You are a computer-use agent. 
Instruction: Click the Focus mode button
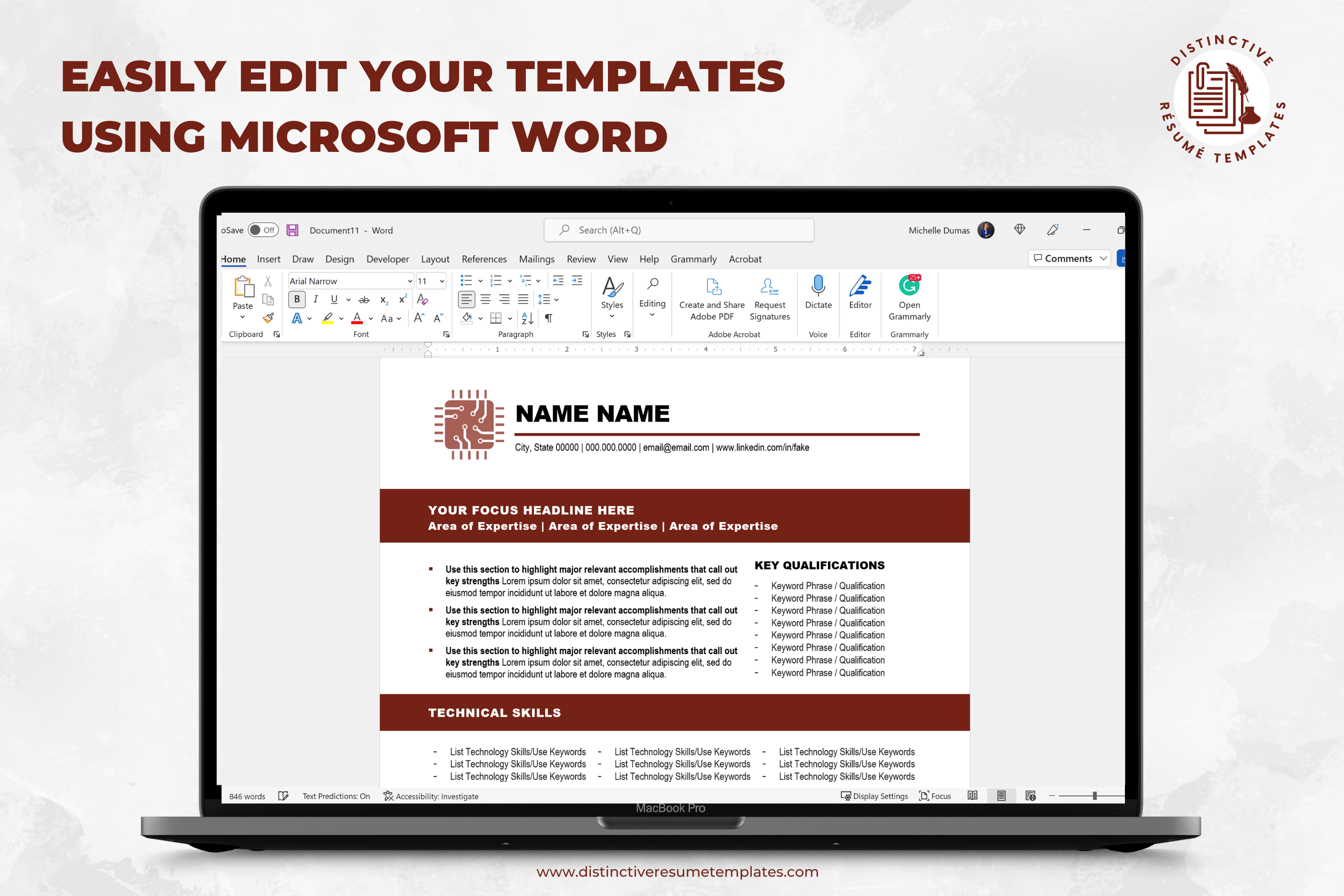(935, 796)
